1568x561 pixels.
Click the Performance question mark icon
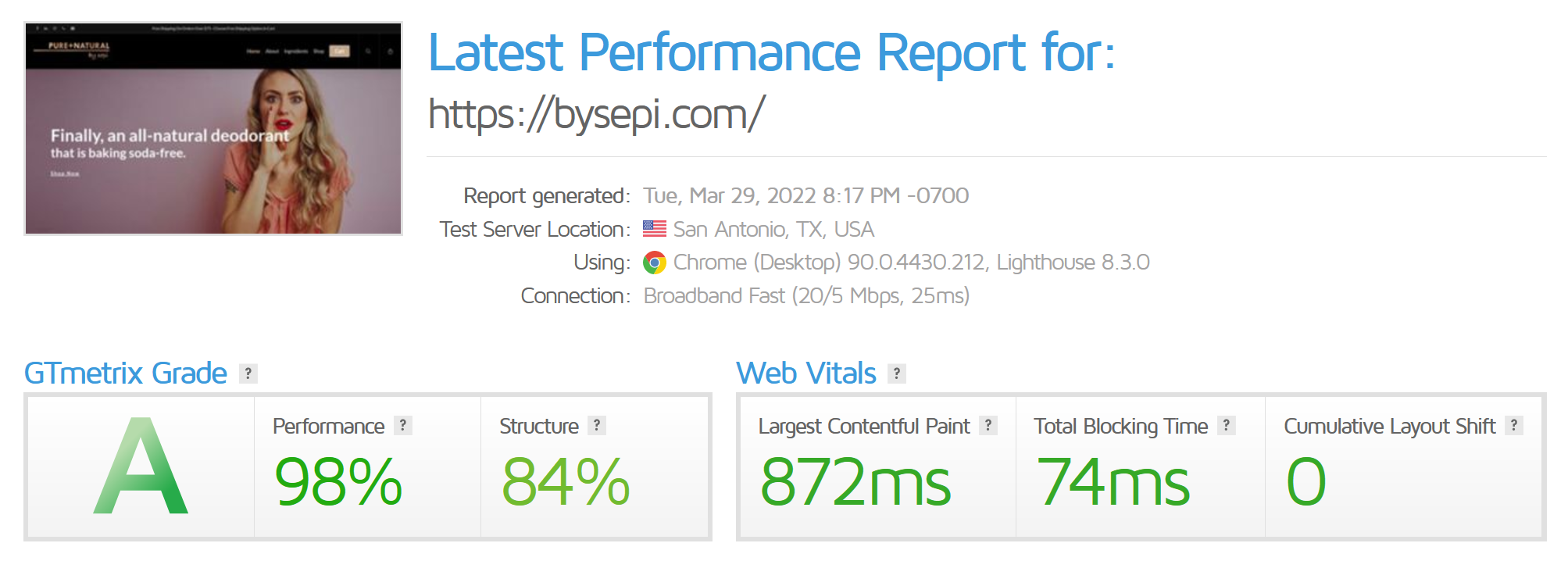(402, 427)
